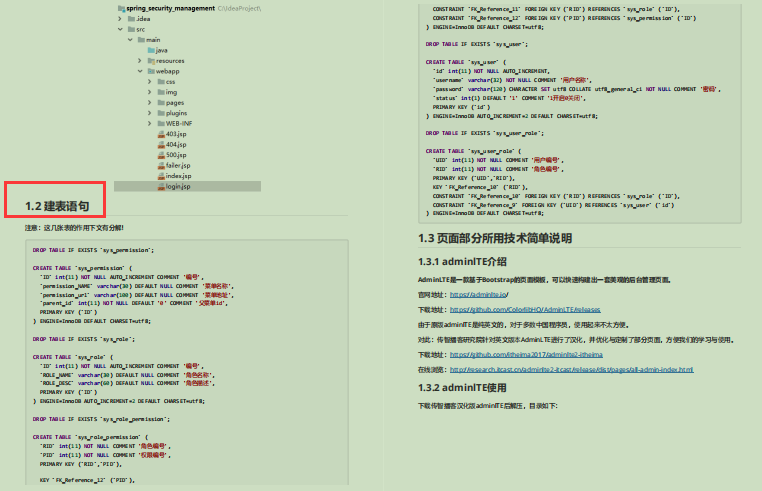
Task: Select the spring_security_management project name
Action: tap(171, 8)
